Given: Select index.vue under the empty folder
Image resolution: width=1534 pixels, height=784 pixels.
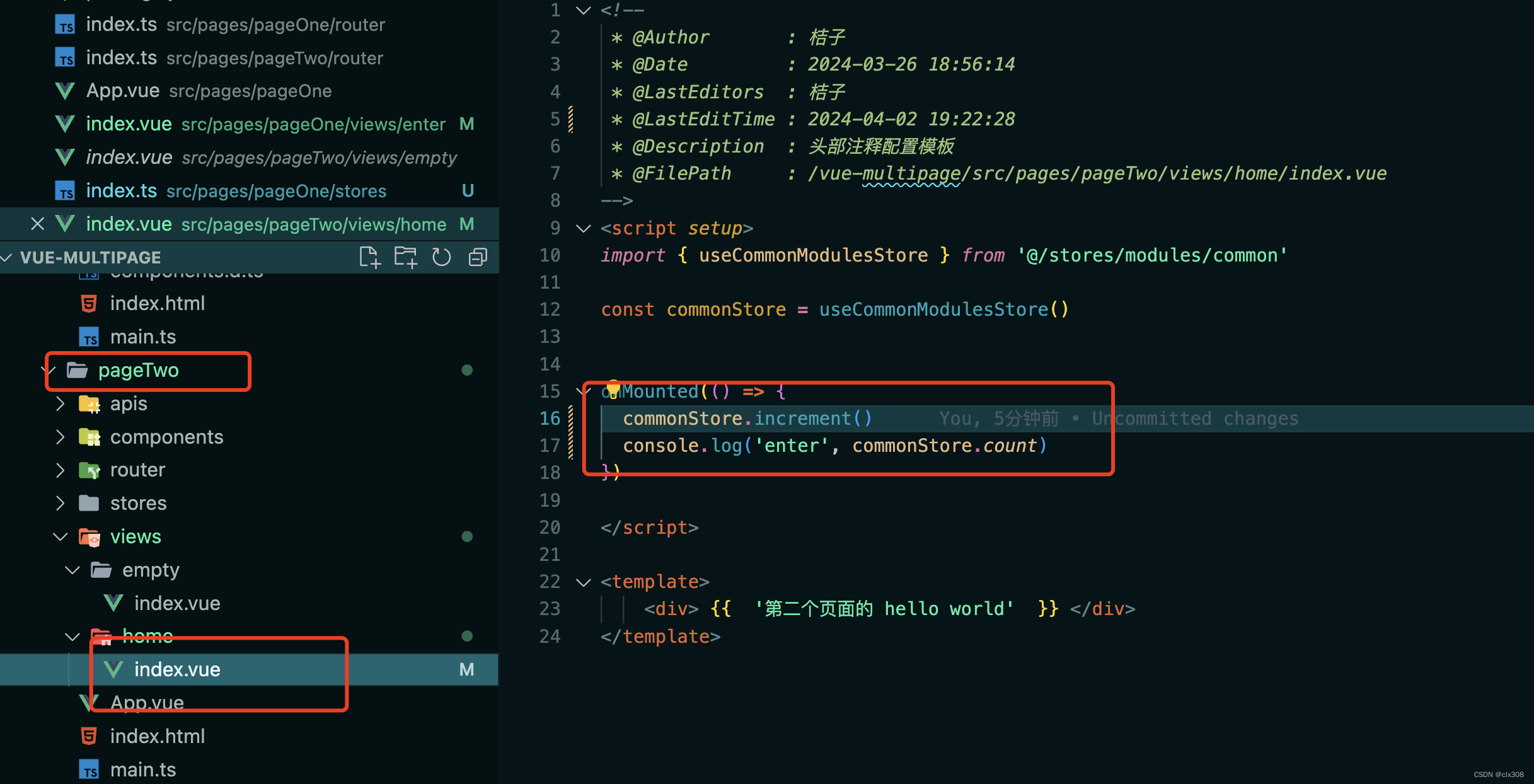Looking at the screenshot, I should (250, 603).
